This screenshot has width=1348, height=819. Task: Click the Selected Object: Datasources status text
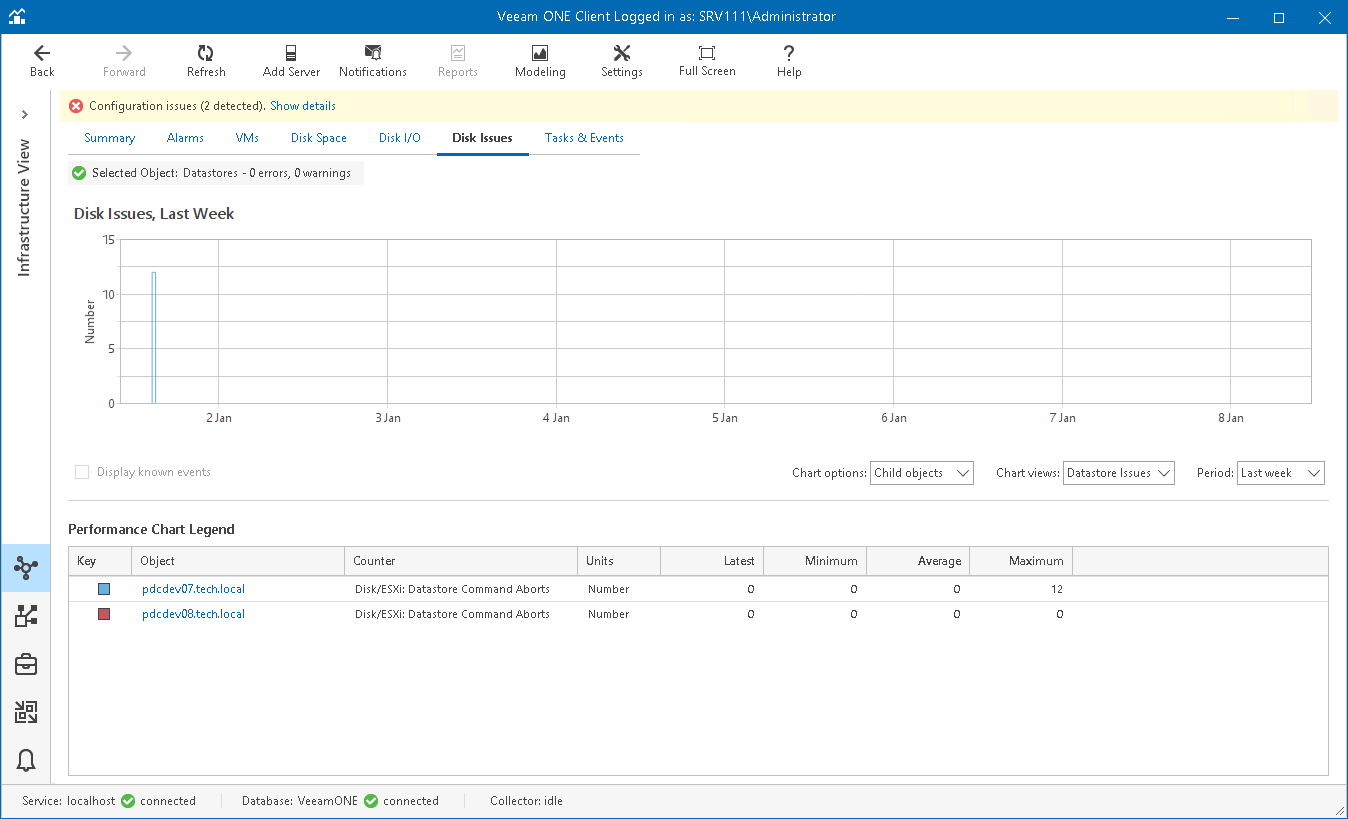221,173
